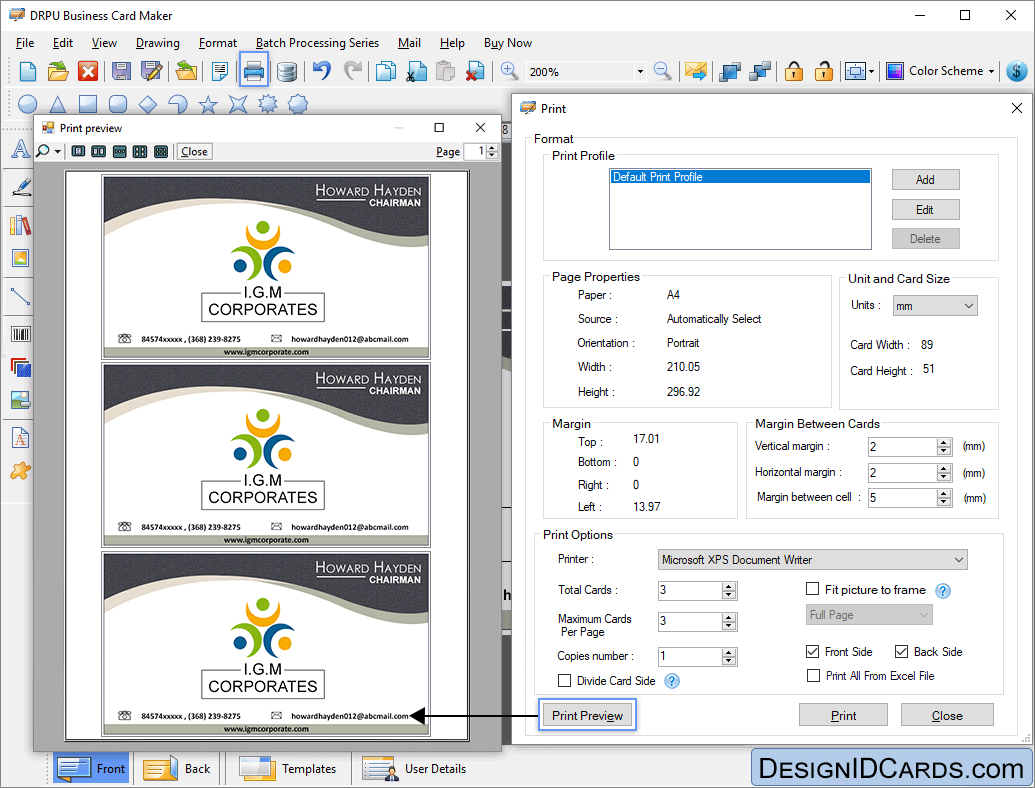This screenshot has width=1035, height=788.
Task: Enable the Divide Card Side checkbox
Action: pyautogui.click(x=564, y=680)
